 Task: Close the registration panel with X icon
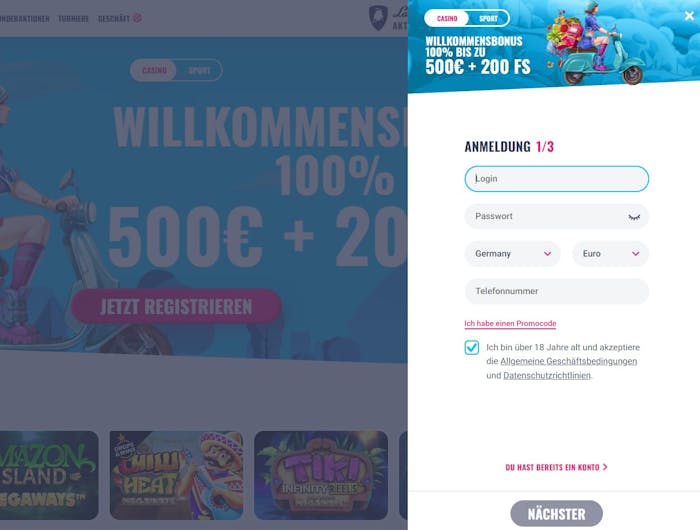click(x=689, y=16)
